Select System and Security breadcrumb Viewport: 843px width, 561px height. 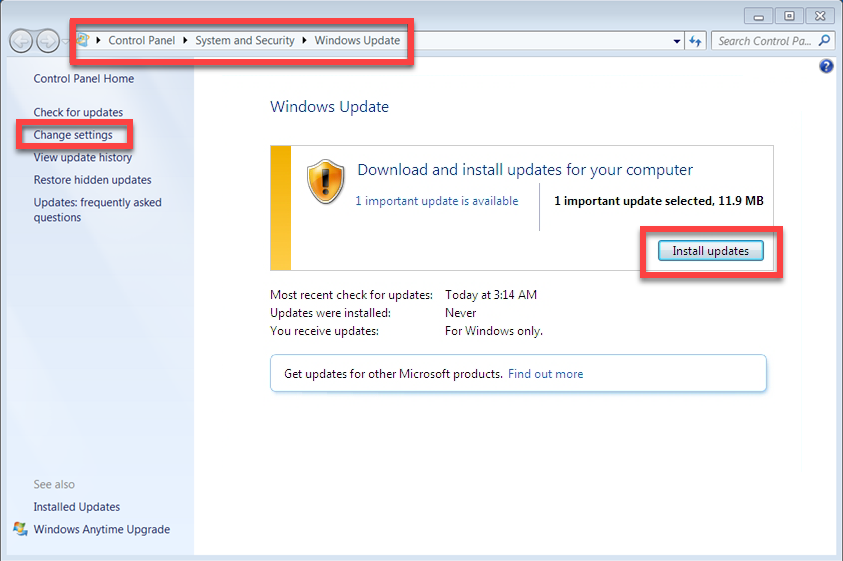click(245, 40)
